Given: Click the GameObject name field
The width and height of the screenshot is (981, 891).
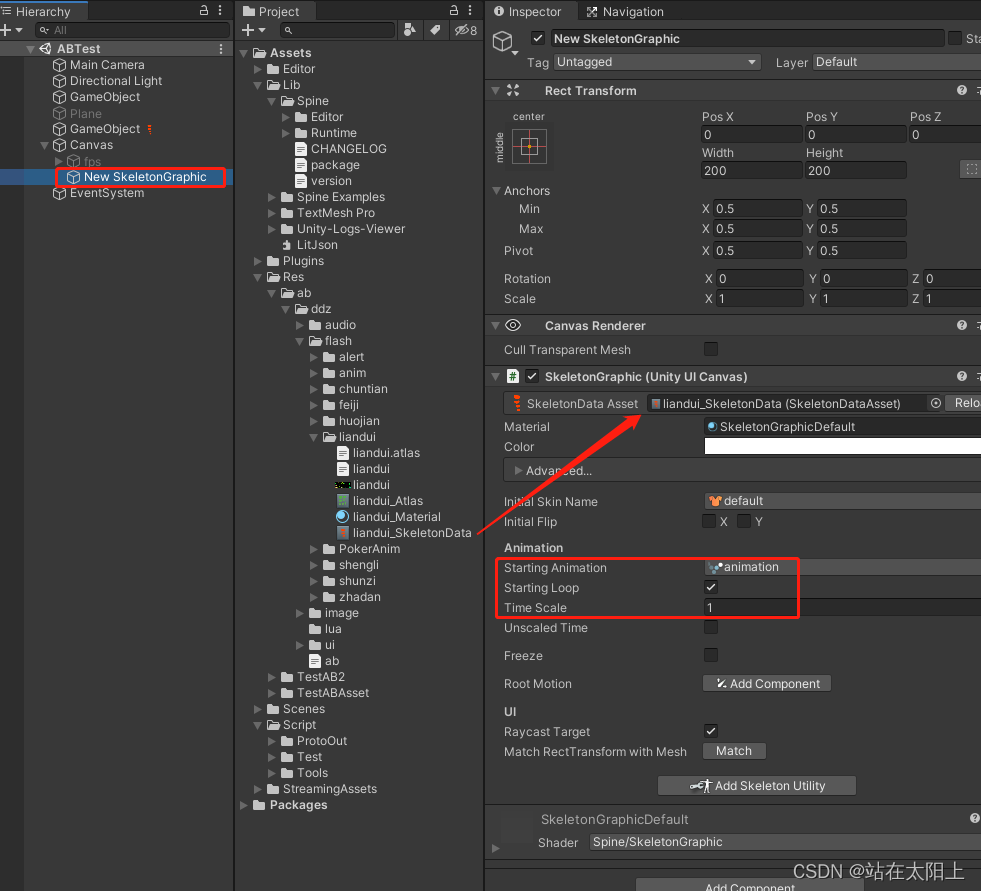Looking at the screenshot, I should (x=748, y=39).
